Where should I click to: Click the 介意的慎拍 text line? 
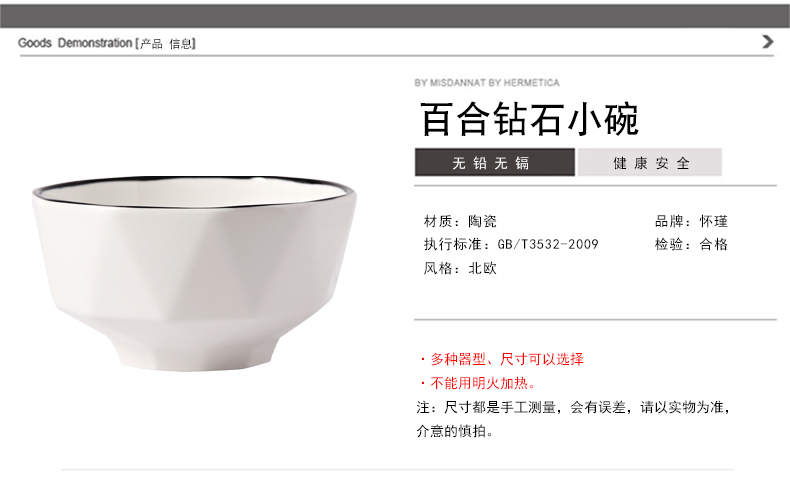coord(454,431)
